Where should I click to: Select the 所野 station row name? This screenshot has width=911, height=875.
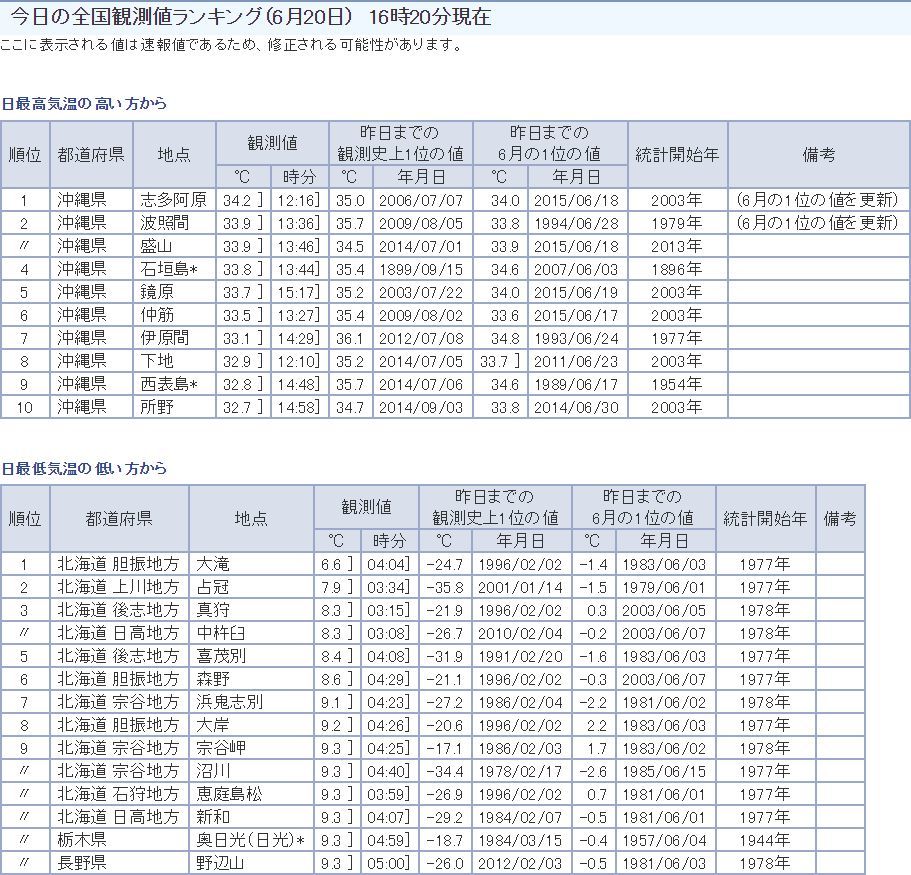click(x=157, y=406)
